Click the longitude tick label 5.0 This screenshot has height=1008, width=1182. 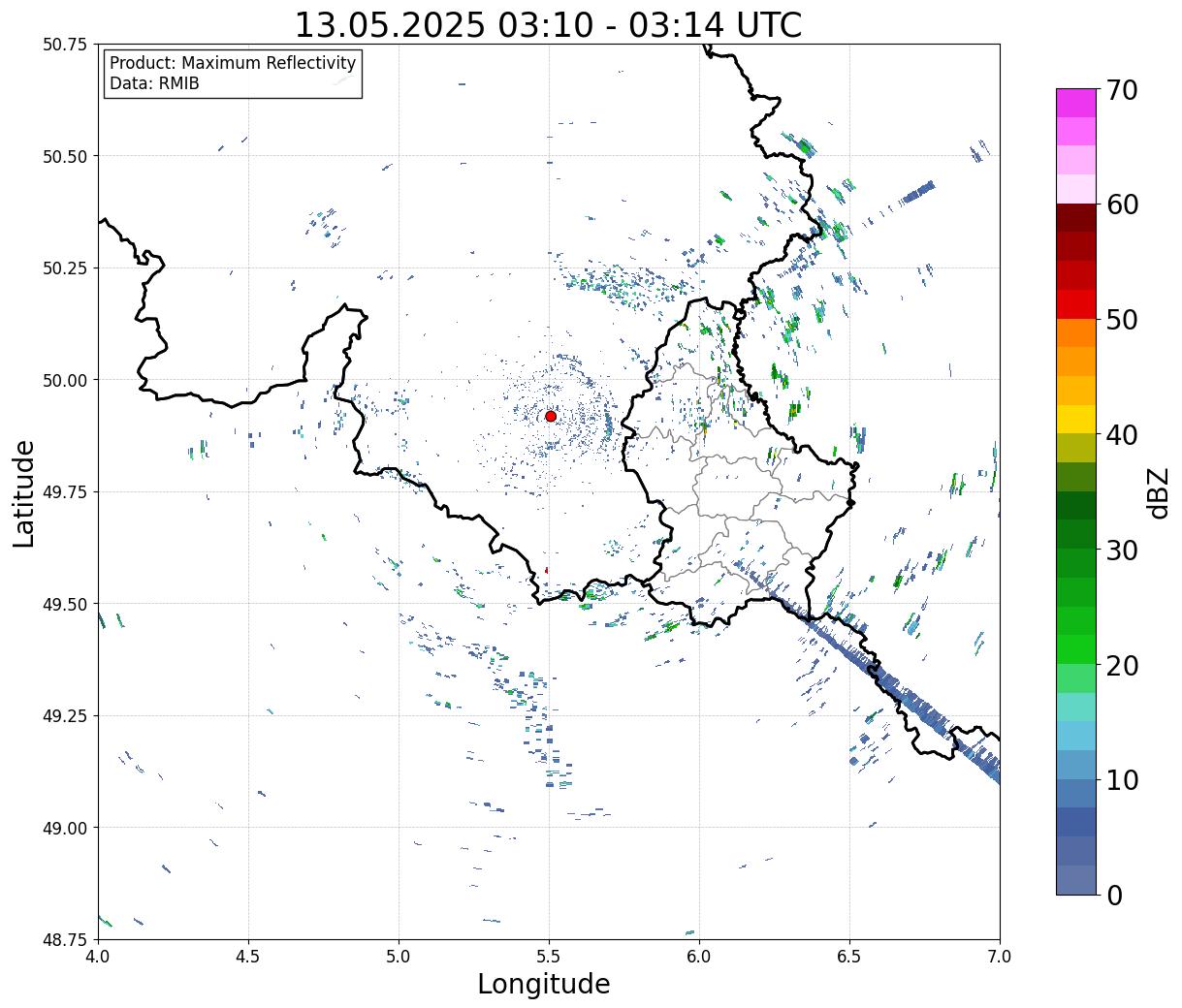pyautogui.click(x=399, y=957)
